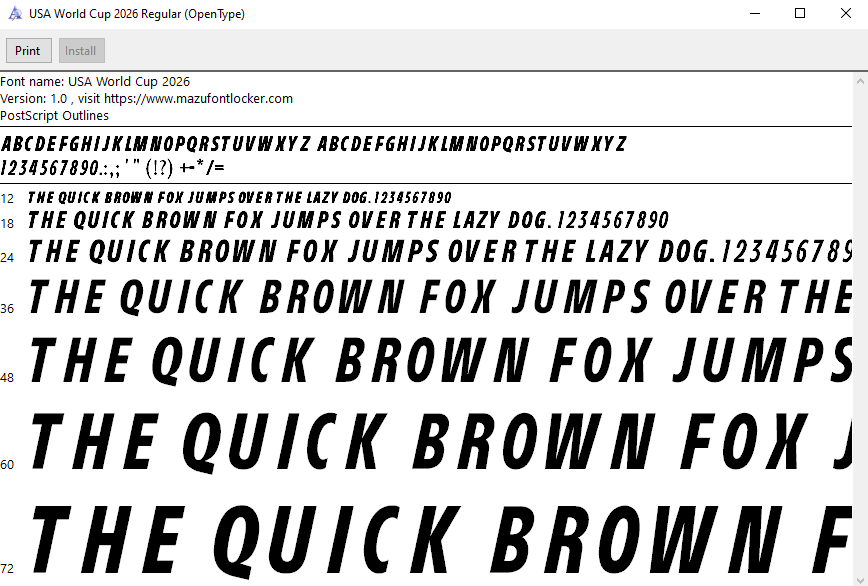Click the 24 point size label
Viewport: 868px width, 586px height.
pos(8,257)
